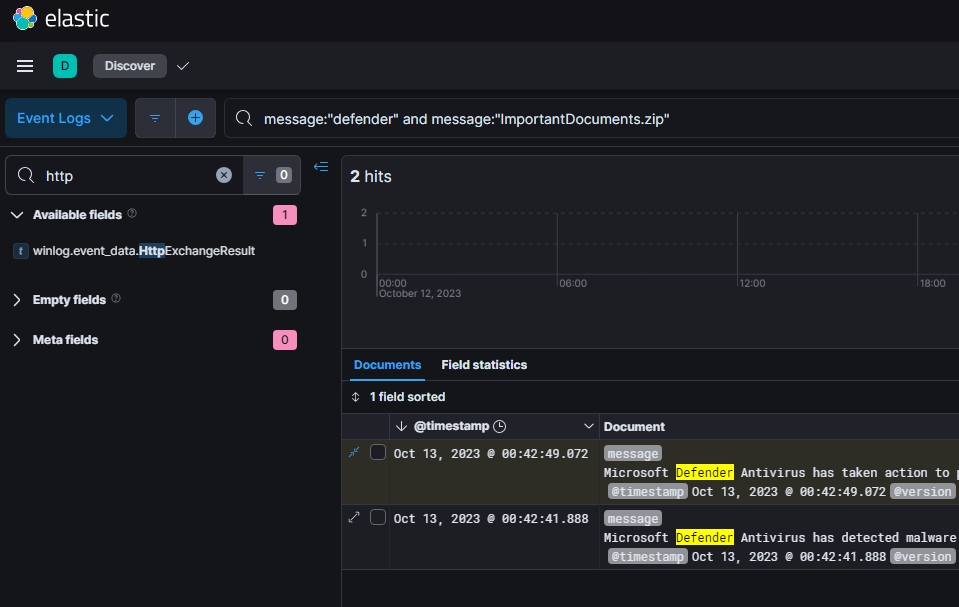Collapse the 00:42:49.072 document details
Image resolution: width=959 pixels, height=607 pixels.
click(354, 452)
